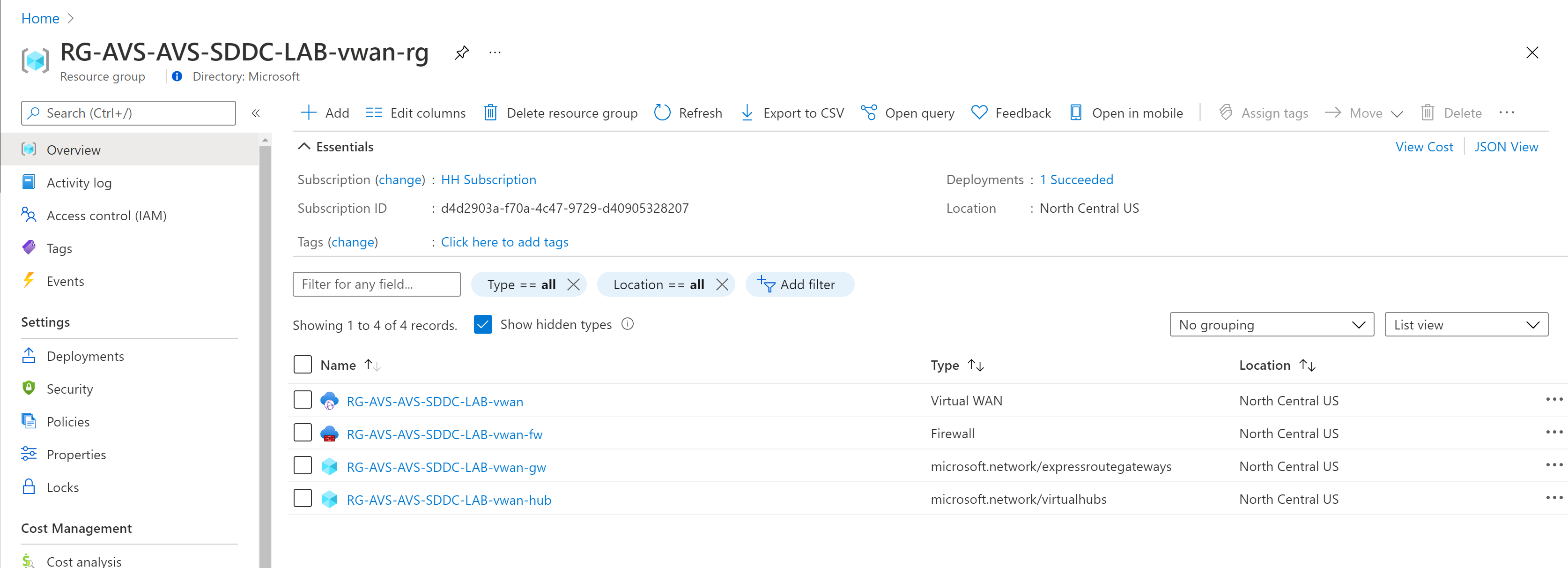Click the 1 Succeeded deployments link
Image resolution: width=1568 pixels, height=568 pixels.
pyautogui.click(x=1075, y=179)
